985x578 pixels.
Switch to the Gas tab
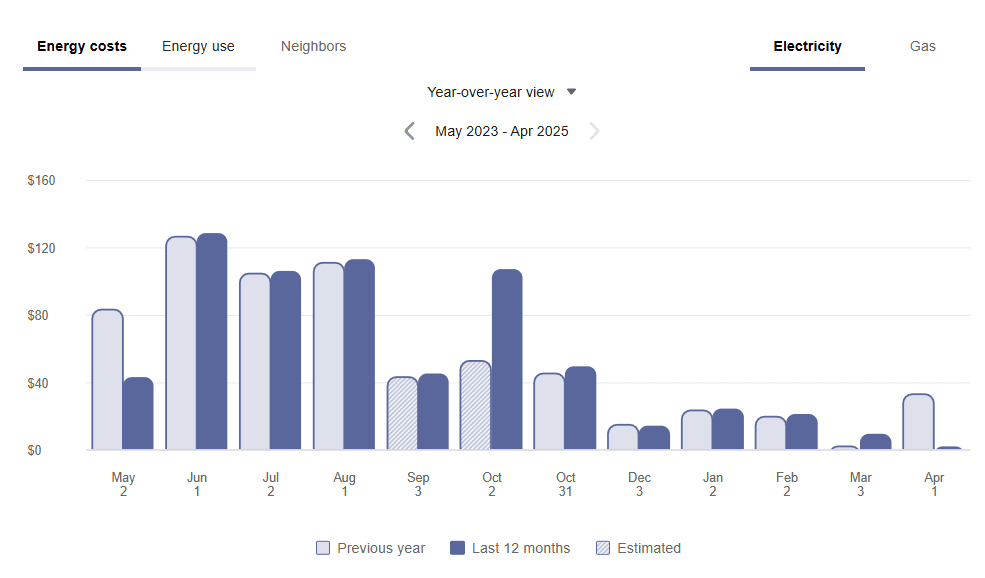tap(921, 46)
